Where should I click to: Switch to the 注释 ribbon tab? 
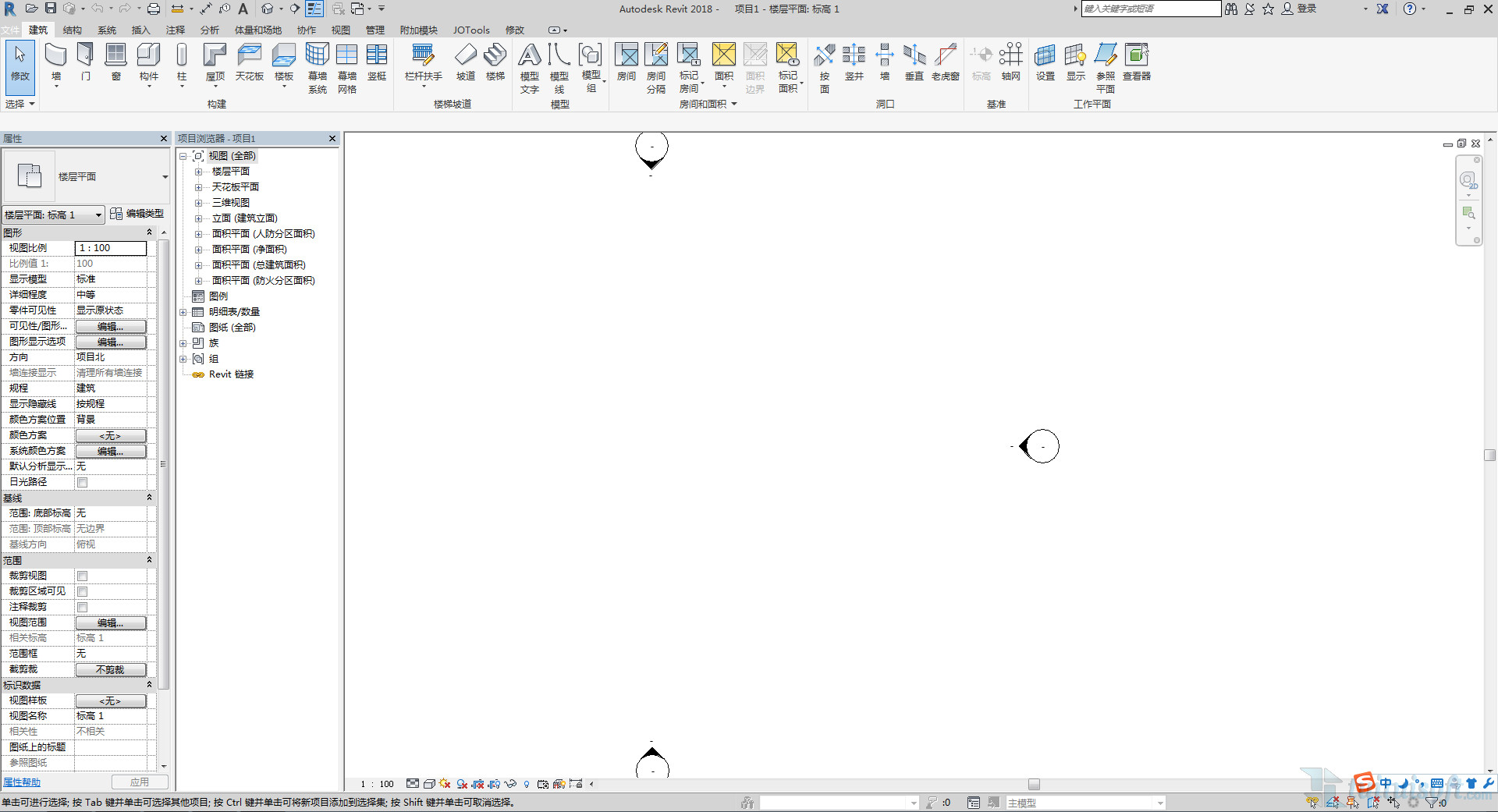(x=176, y=30)
